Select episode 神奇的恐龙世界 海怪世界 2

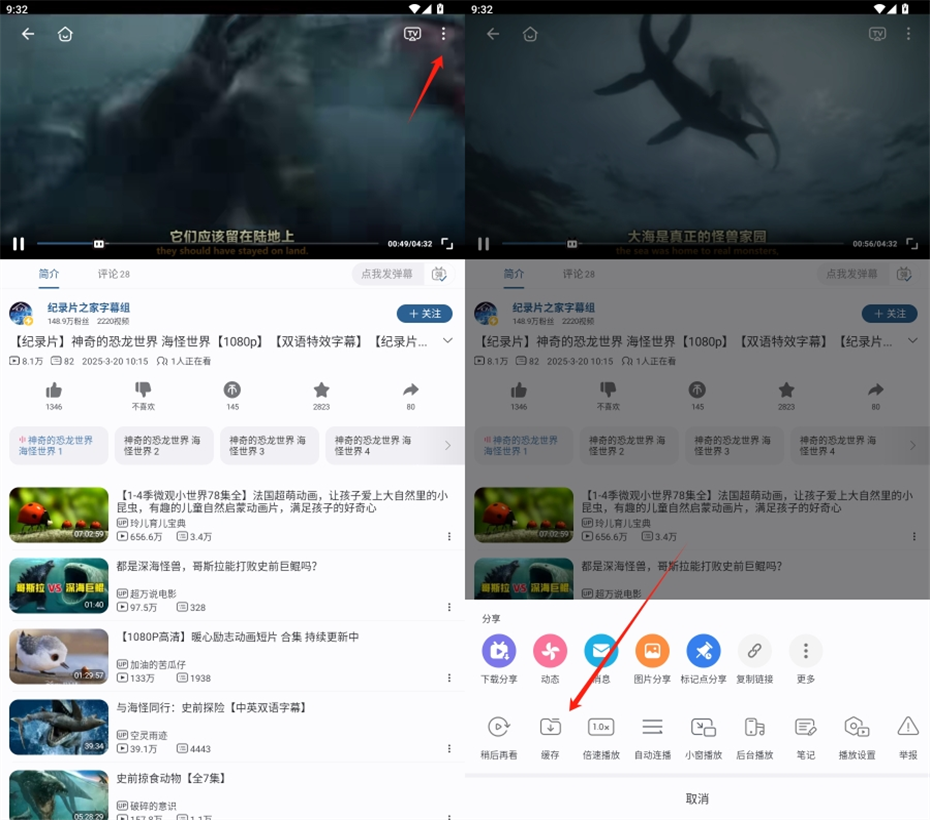coord(164,445)
